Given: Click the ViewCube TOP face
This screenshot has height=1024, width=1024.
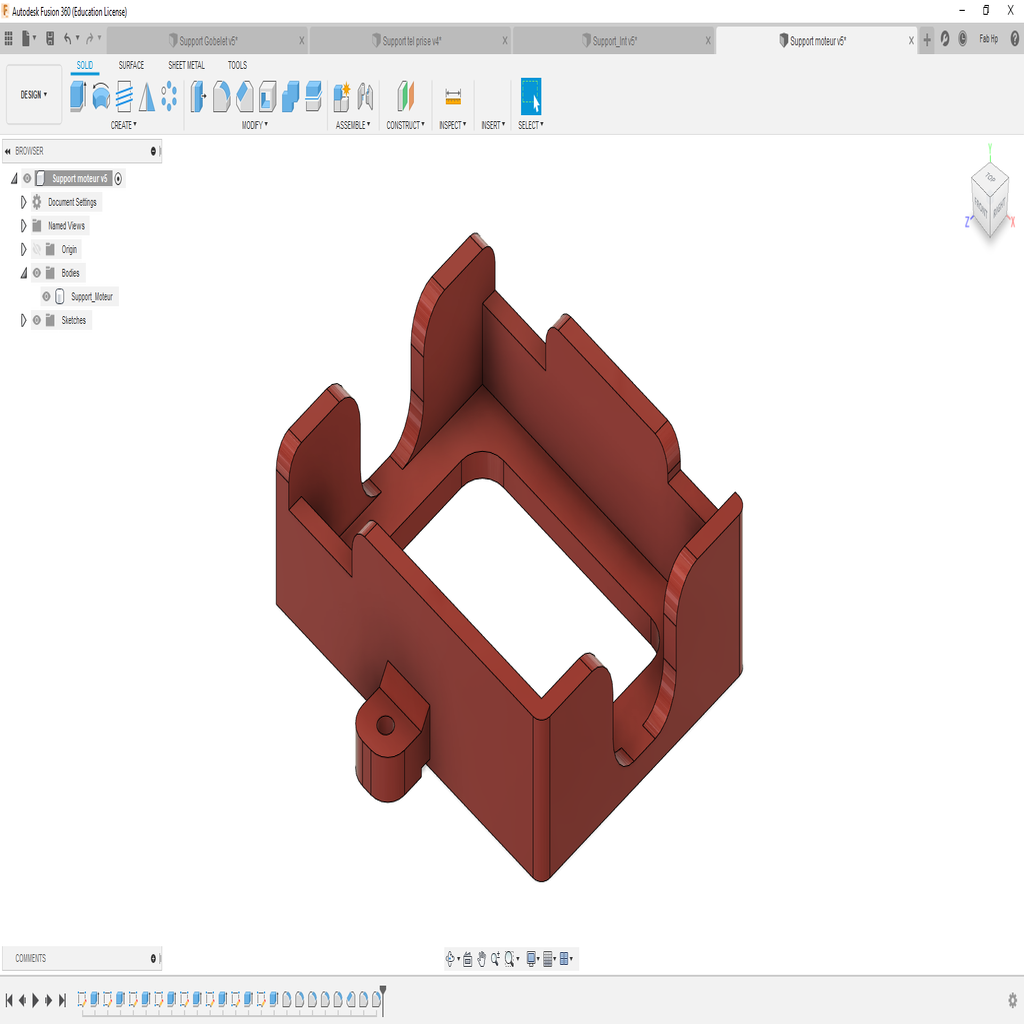Looking at the screenshot, I should (x=991, y=178).
